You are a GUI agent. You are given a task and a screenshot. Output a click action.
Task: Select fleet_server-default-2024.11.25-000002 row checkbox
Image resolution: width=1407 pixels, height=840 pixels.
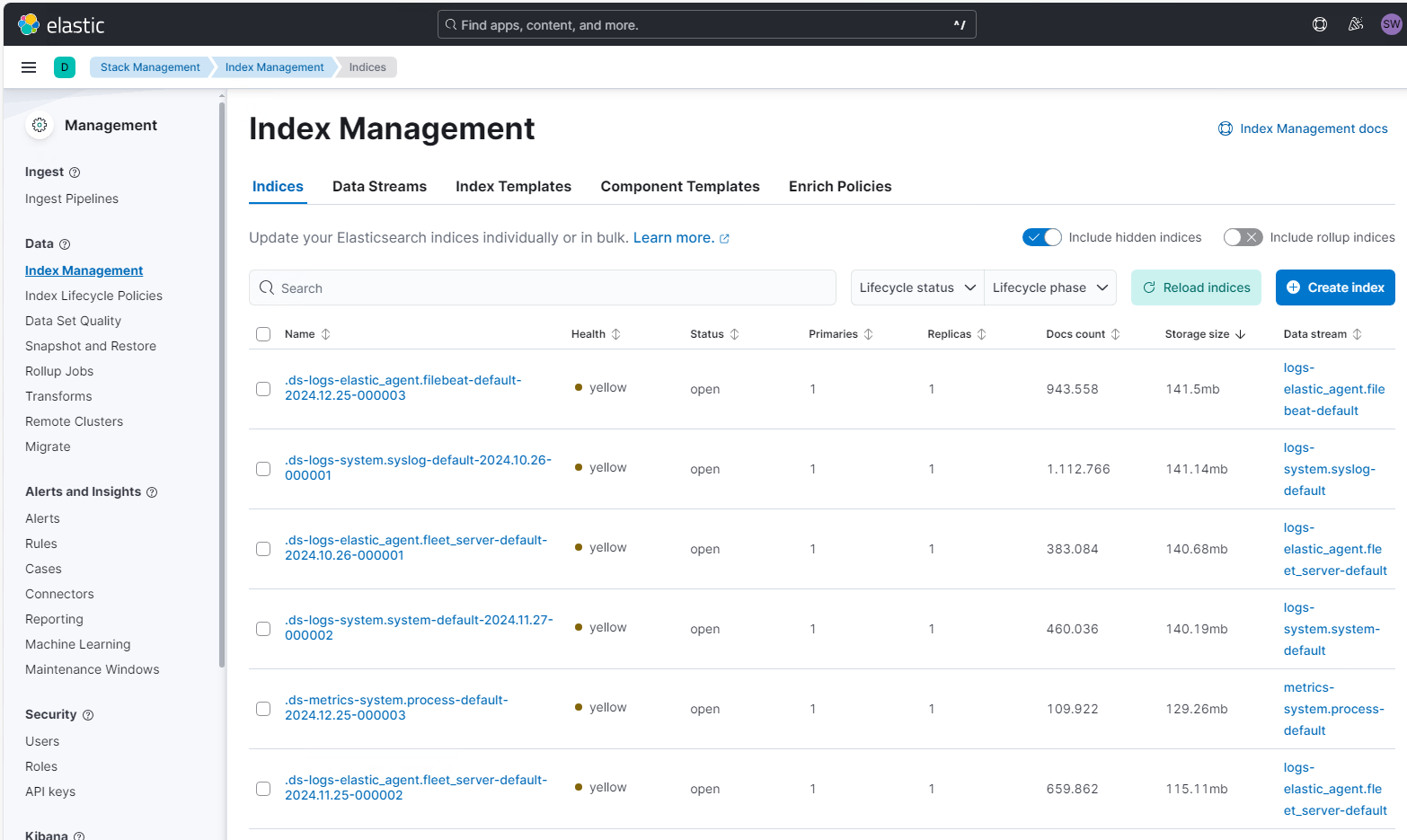[x=263, y=789]
